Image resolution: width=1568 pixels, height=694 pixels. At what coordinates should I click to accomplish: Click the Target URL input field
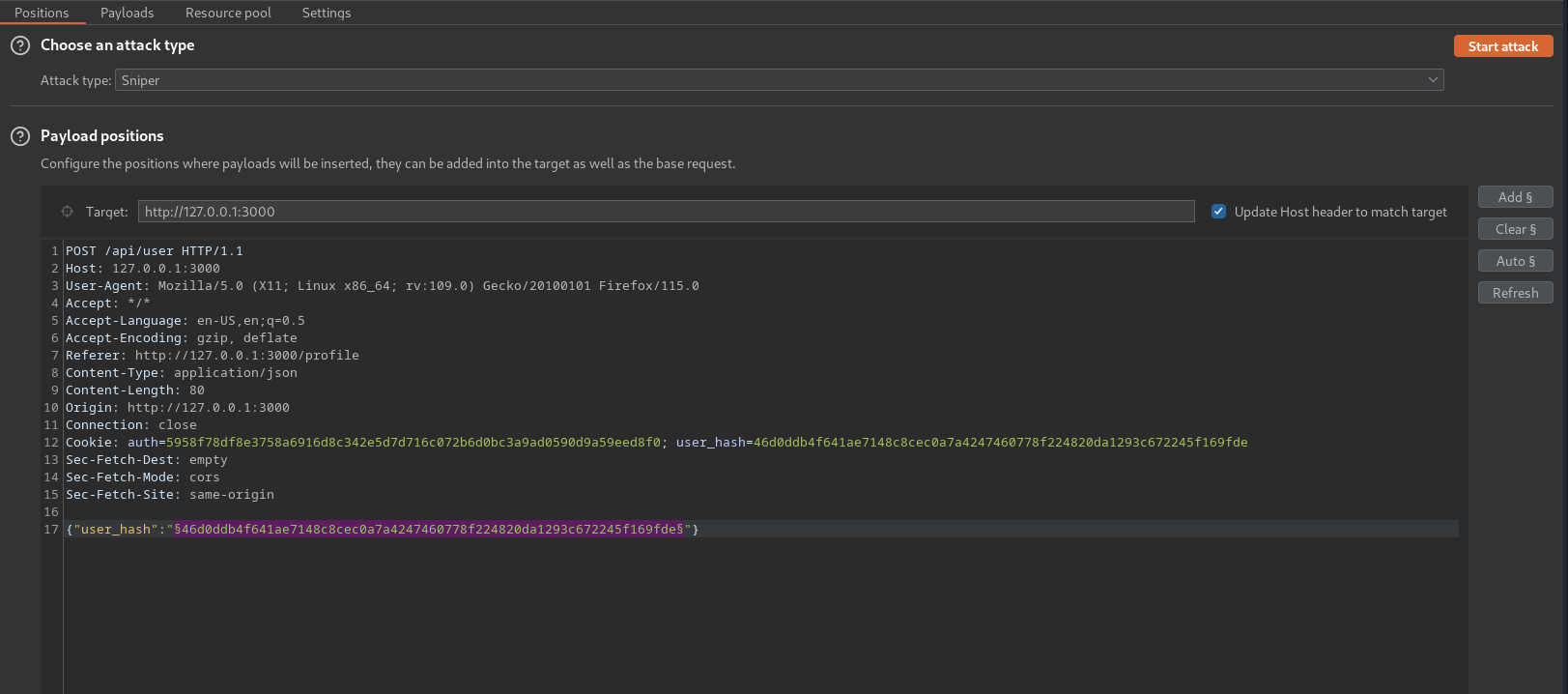tap(666, 212)
